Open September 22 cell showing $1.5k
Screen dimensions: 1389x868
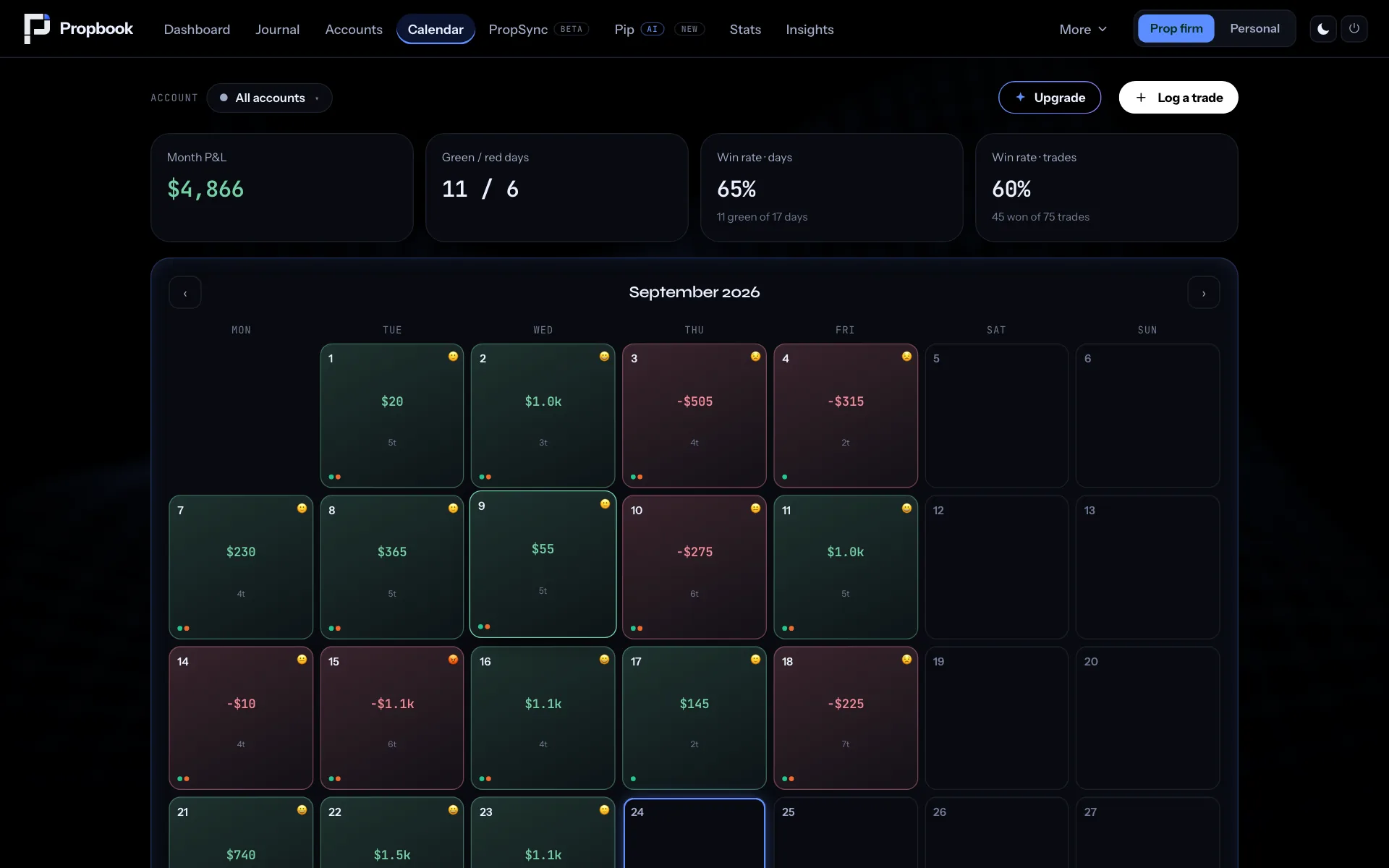click(392, 833)
